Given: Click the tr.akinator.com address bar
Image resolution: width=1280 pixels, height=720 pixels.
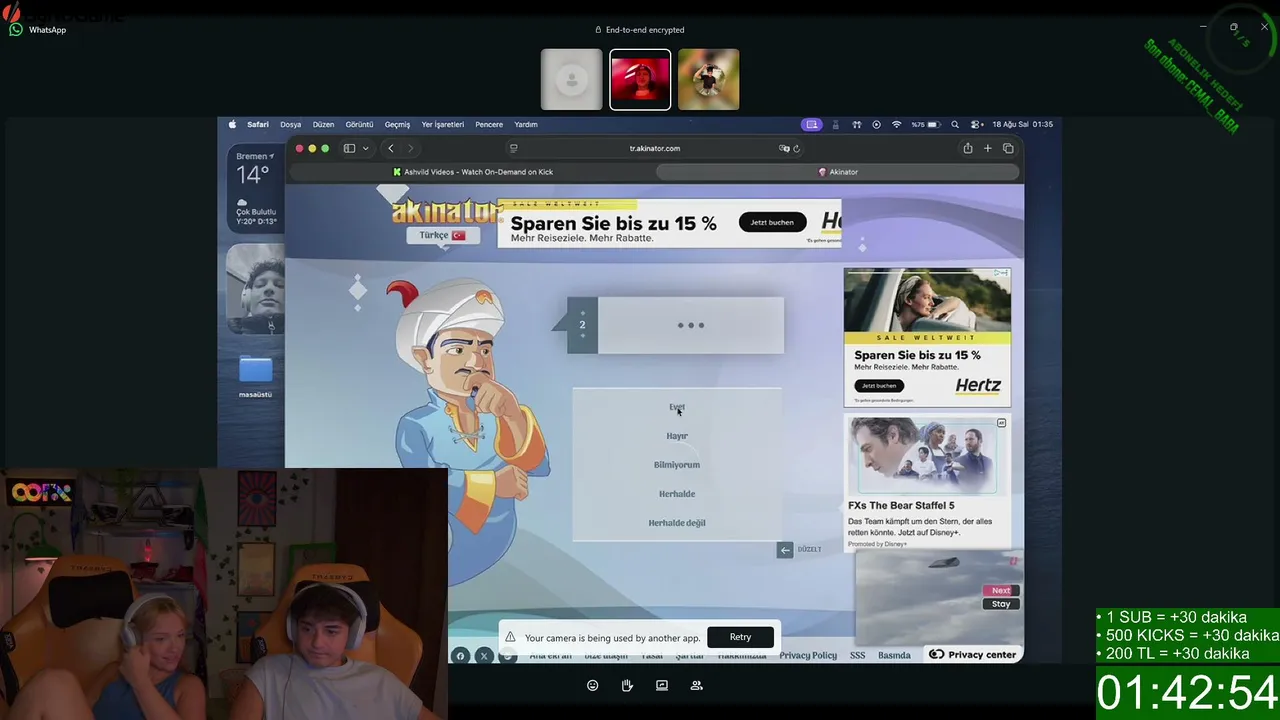Looking at the screenshot, I should [x=654, y=148].
